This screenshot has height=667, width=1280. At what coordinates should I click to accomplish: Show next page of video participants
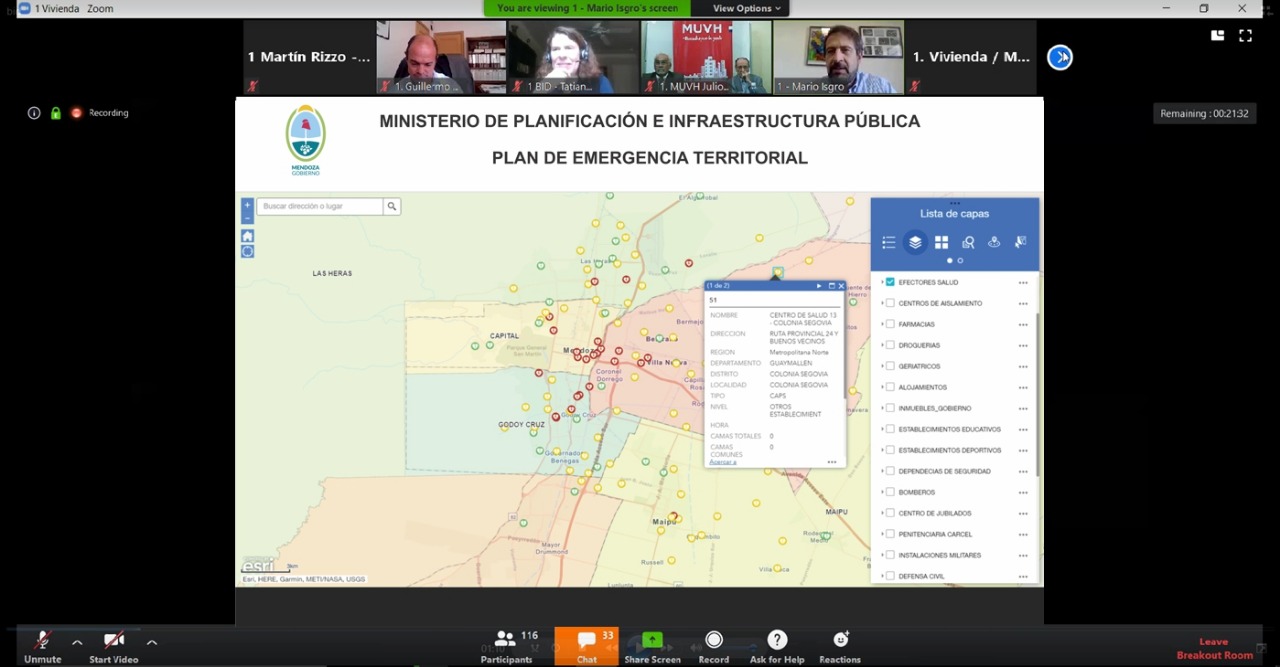[1060, 57]
